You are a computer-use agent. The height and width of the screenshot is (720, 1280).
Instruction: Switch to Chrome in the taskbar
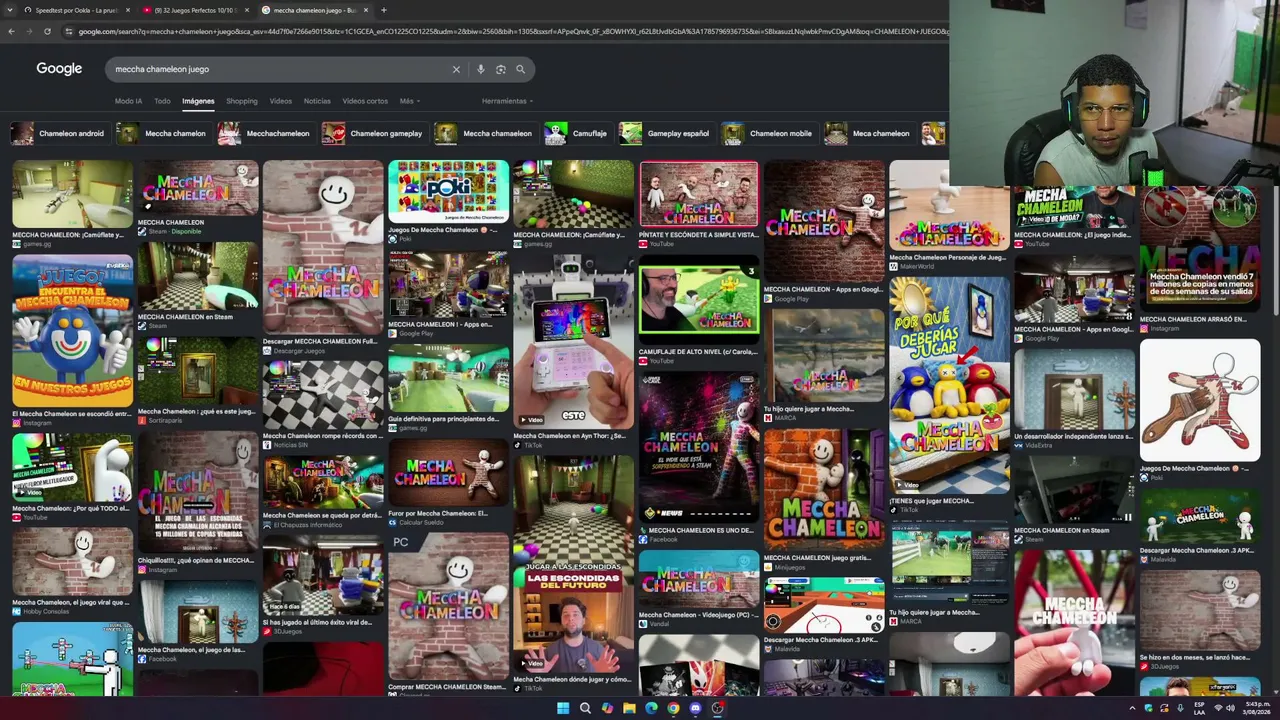coord(673,708)
